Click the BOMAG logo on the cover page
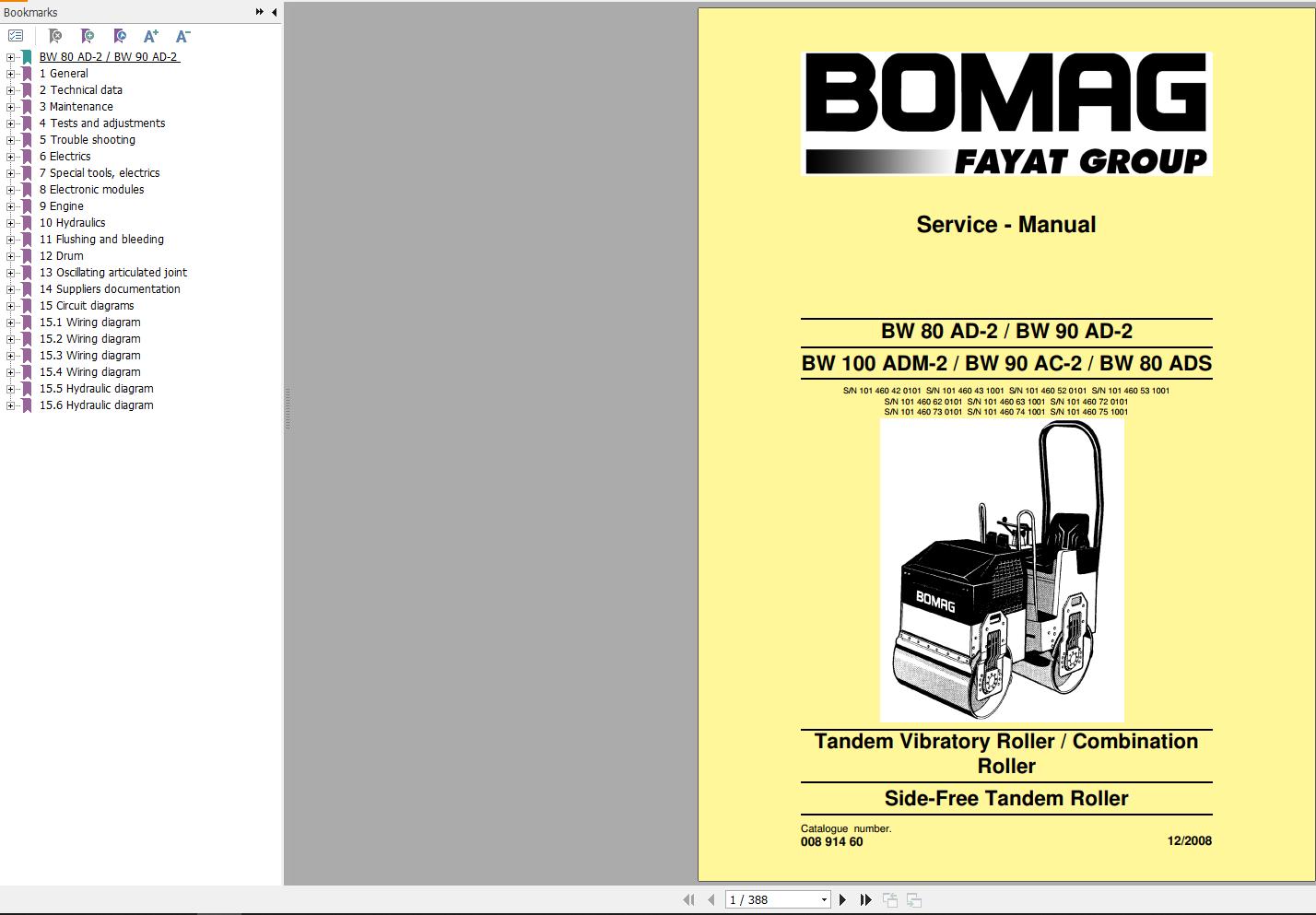 (x=1007, y=113)
